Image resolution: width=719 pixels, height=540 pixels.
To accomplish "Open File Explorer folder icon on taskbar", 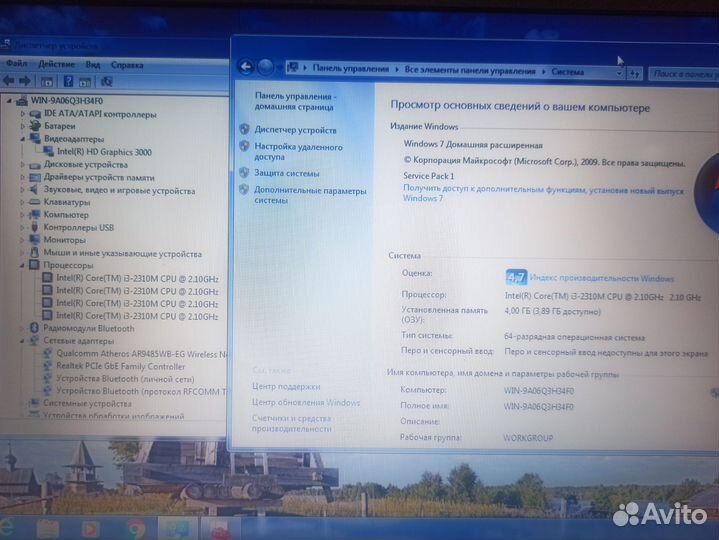I will pos(48,529).
